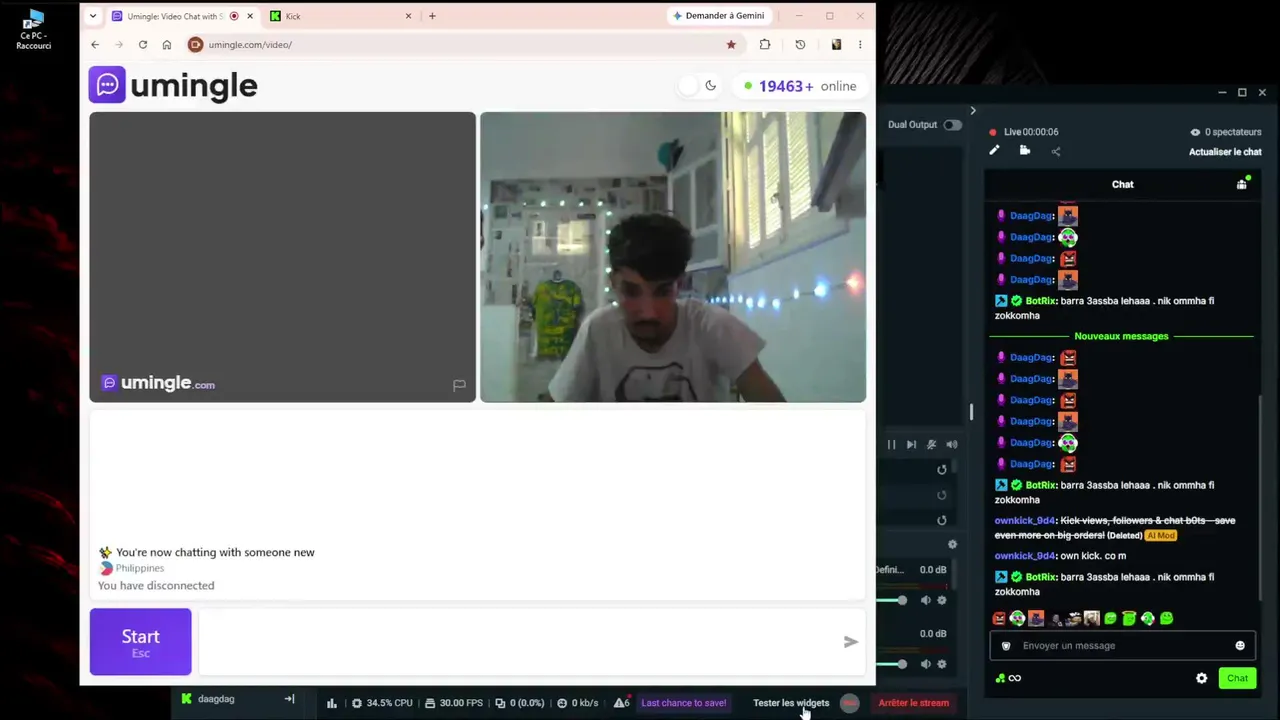Toggle Umingle dark mode switch
This screenshot has width=1280, height=720.
point(699,86)
